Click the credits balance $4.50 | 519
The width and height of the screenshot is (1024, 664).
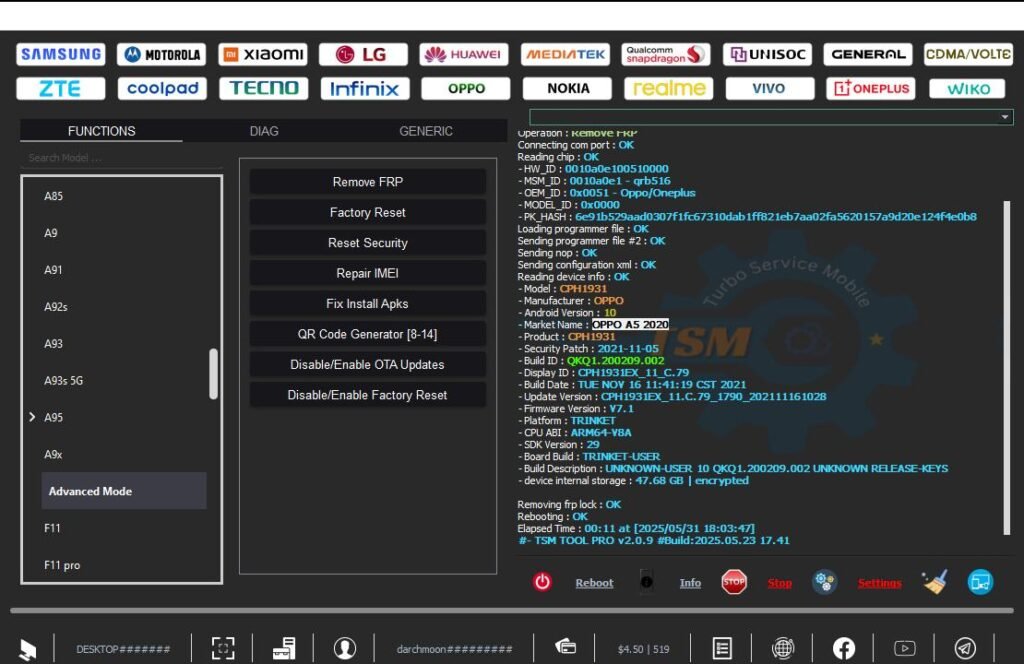[643, 649]
